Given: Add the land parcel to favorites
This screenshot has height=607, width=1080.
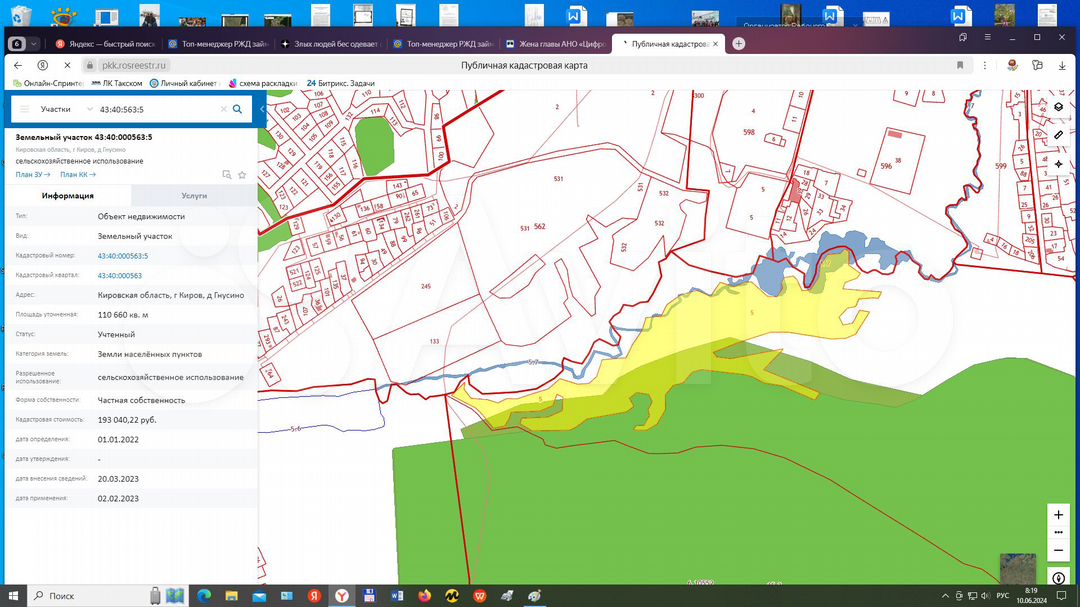Looking at the screenshot, I should pyautogui.click(x=241, y=174).
